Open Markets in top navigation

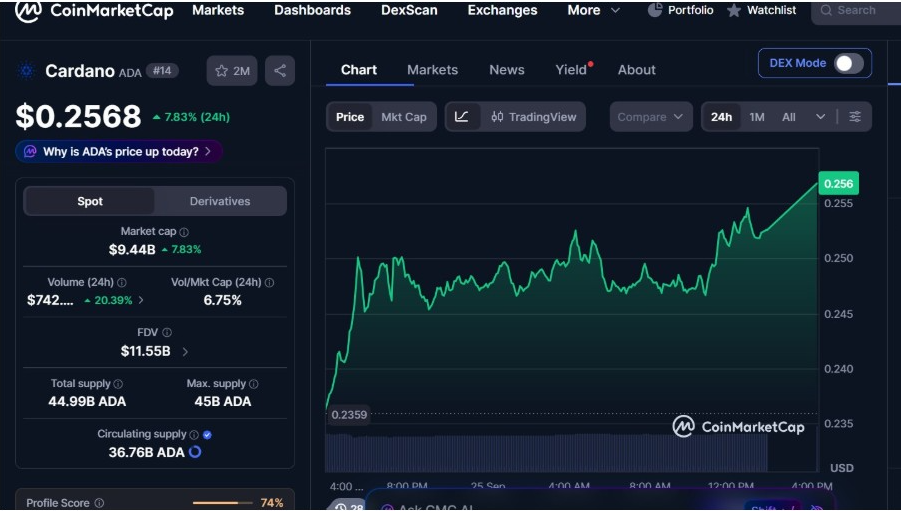(218, 10)
